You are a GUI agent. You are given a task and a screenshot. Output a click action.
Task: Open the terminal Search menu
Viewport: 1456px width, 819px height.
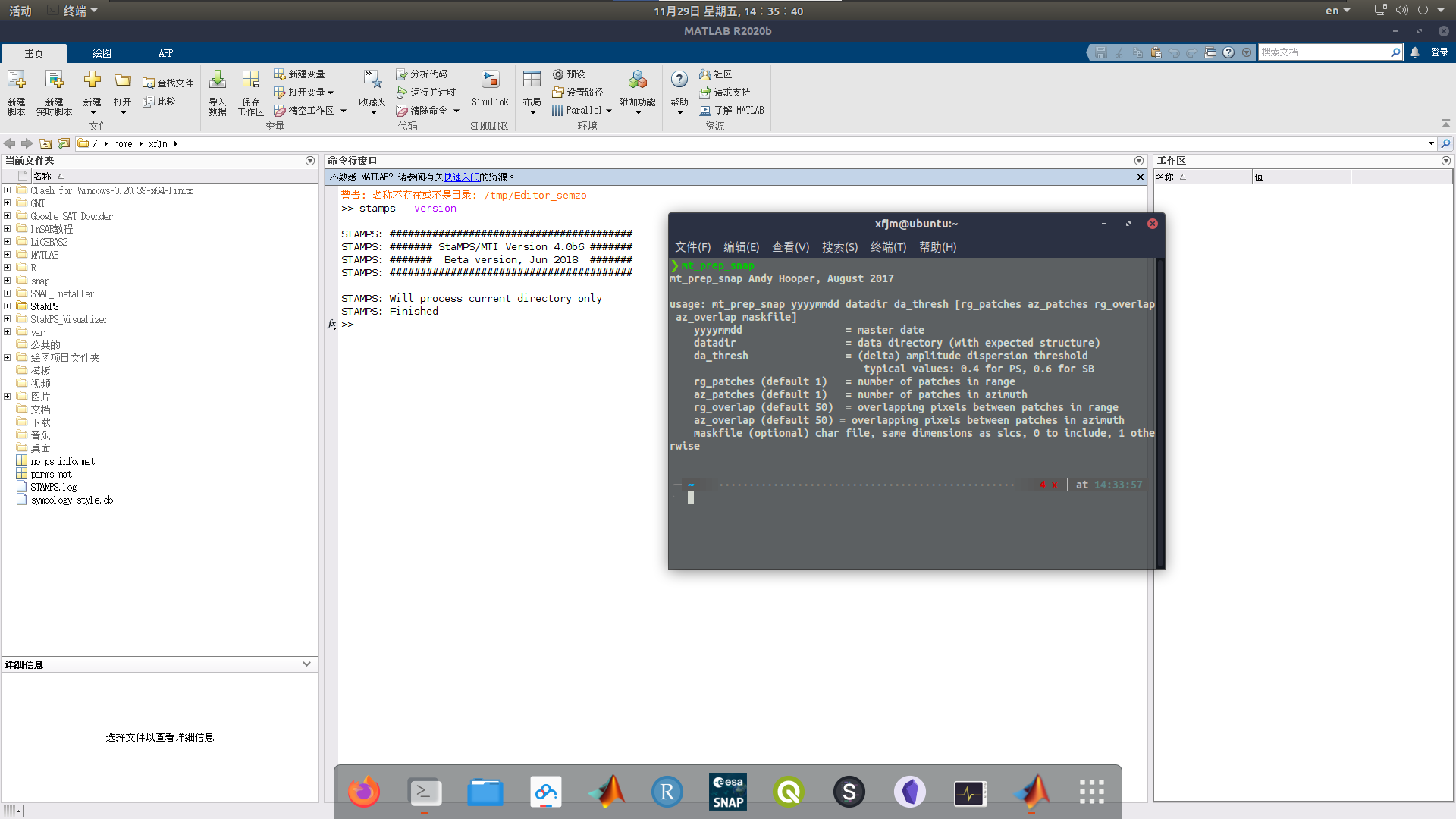(x=839, y=247)
